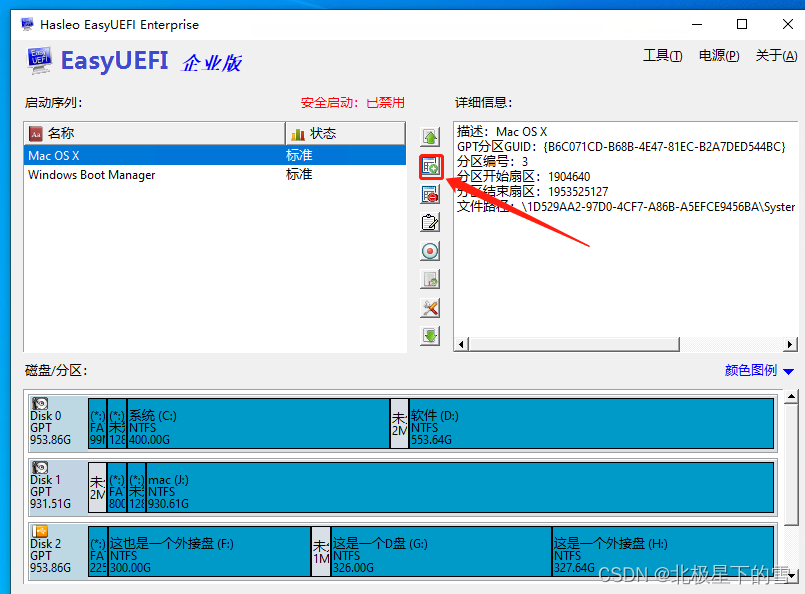Select the 这是一个D盘 (G:) partition
805x594 pixels.
[x=442, y=551]
